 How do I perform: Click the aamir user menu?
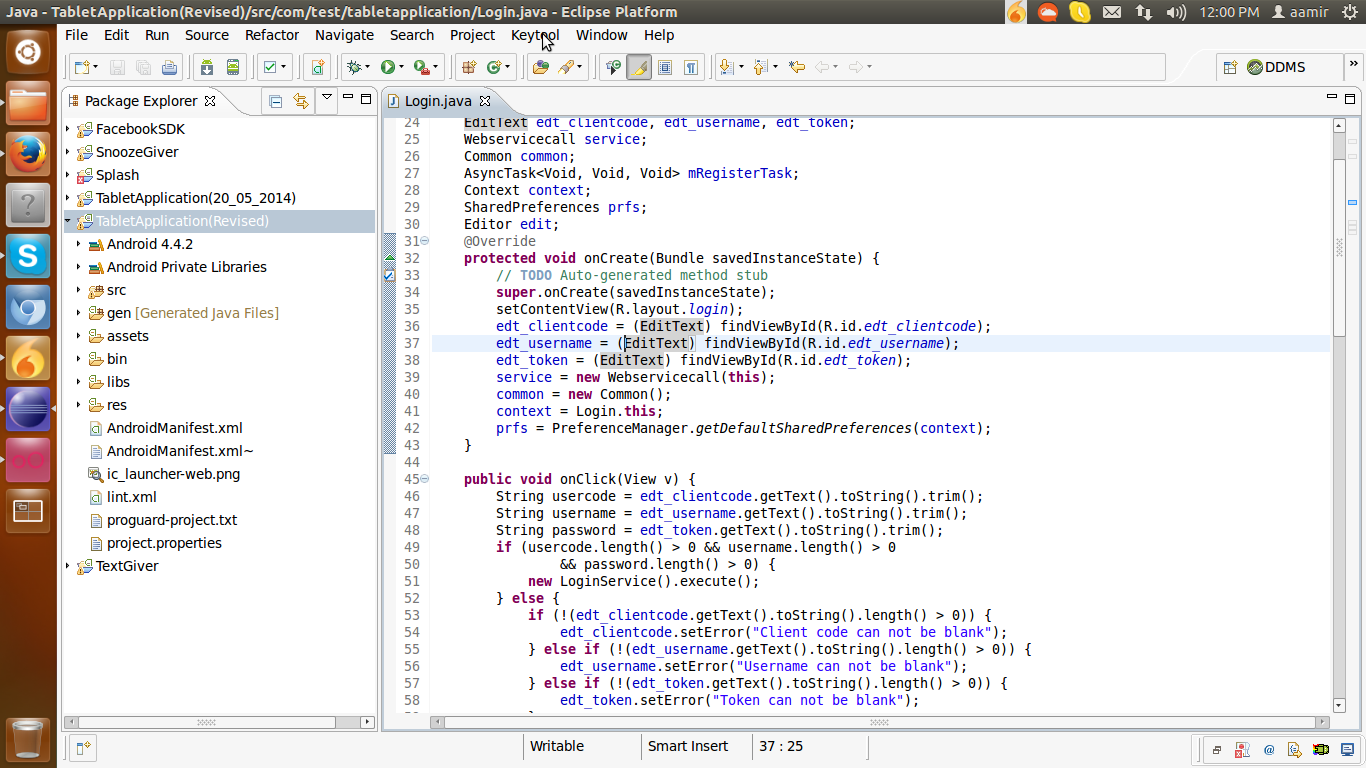1300,12
